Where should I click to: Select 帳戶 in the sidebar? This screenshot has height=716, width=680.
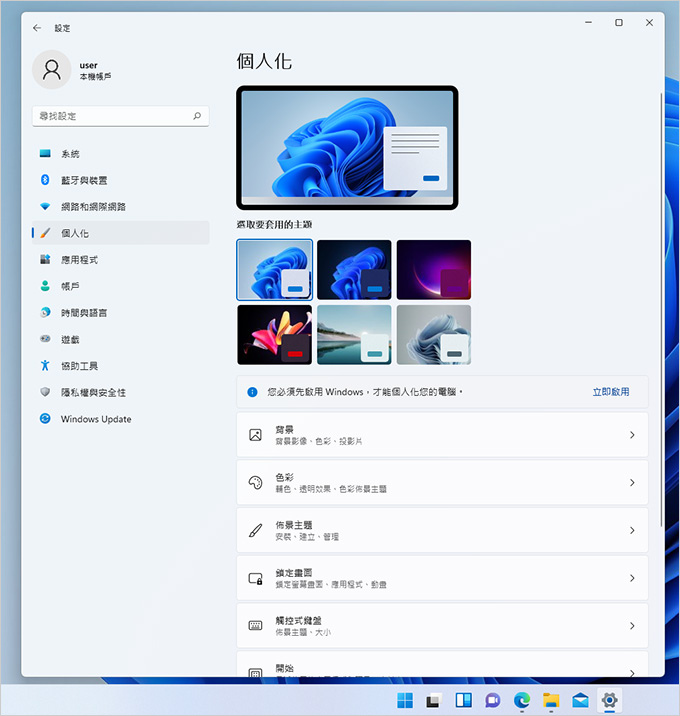click(121, 286)
